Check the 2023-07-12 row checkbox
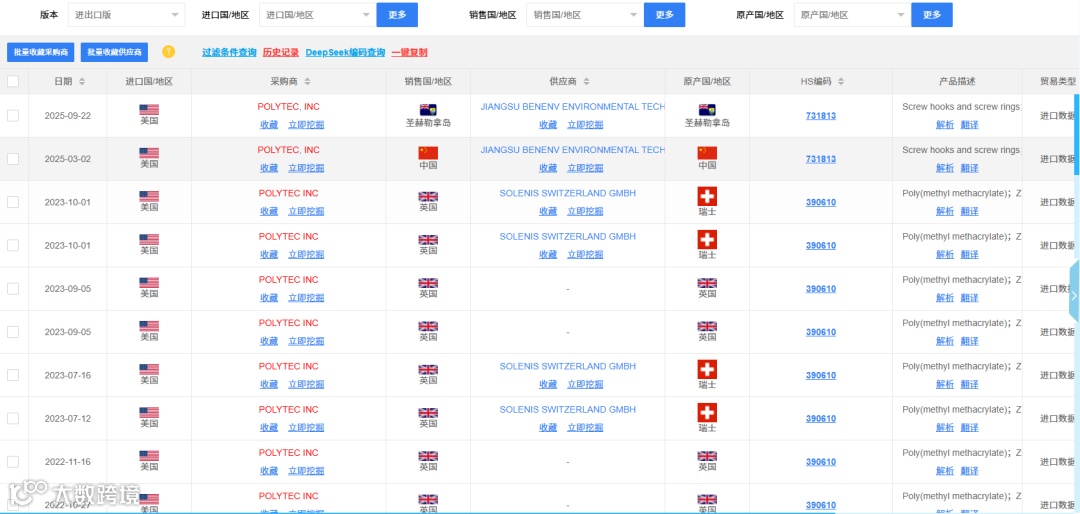Viewport: 1080px width, 514px height. click(13, 418)
